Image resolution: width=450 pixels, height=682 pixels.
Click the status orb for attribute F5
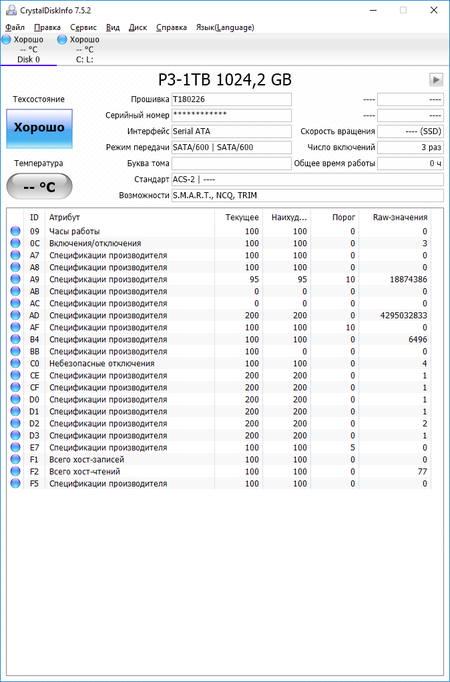tap(15, 483)
